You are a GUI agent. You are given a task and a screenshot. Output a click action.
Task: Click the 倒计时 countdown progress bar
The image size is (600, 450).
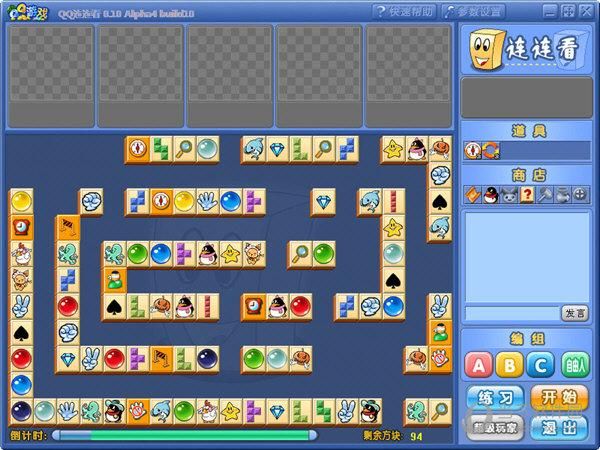[184, 435]
